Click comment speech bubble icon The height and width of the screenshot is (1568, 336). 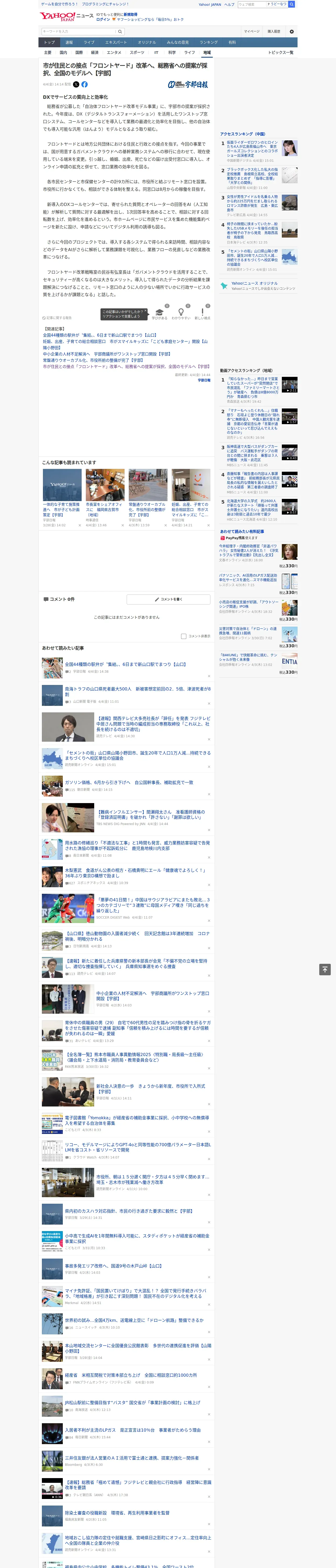tap(46, 599)
